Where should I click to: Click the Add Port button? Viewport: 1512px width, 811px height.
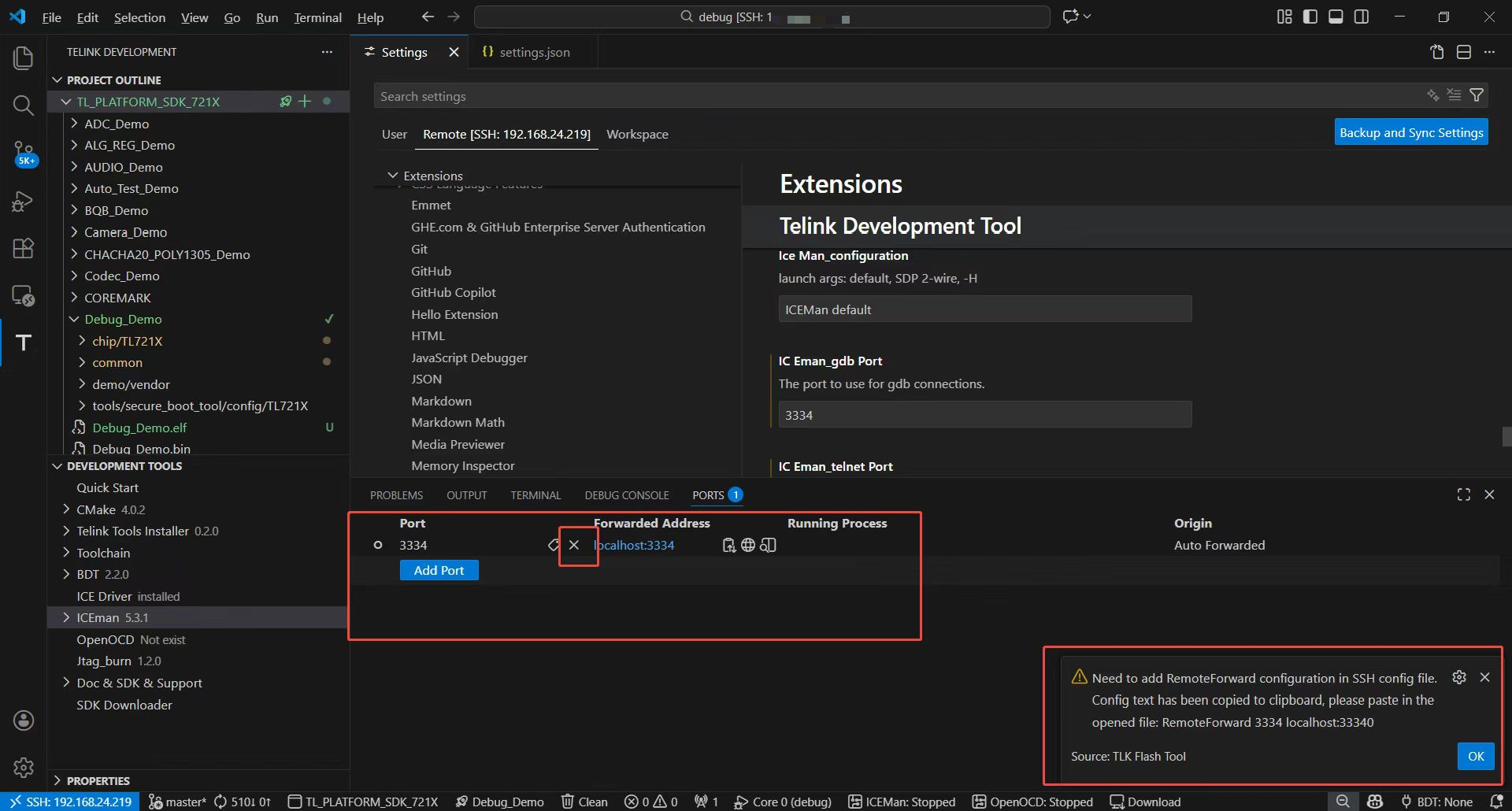[x=439, y=570]
